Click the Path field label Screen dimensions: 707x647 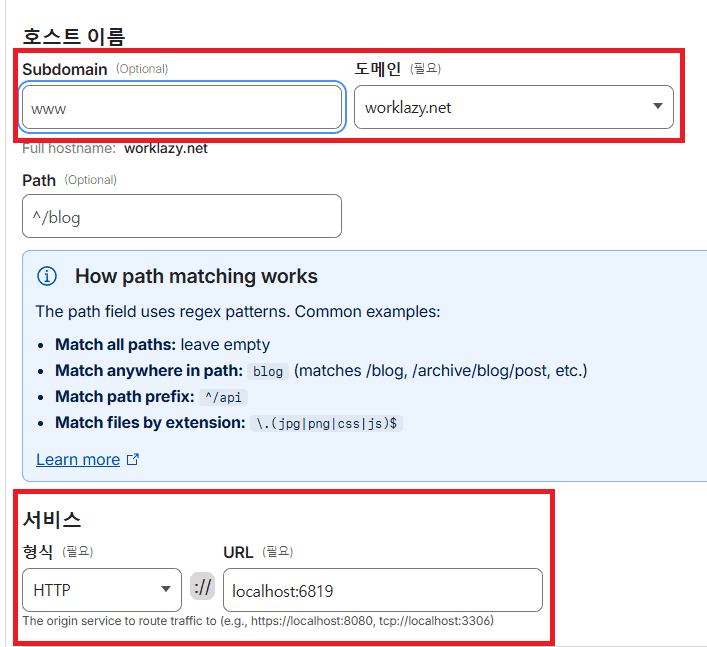(x=39, y=180)
